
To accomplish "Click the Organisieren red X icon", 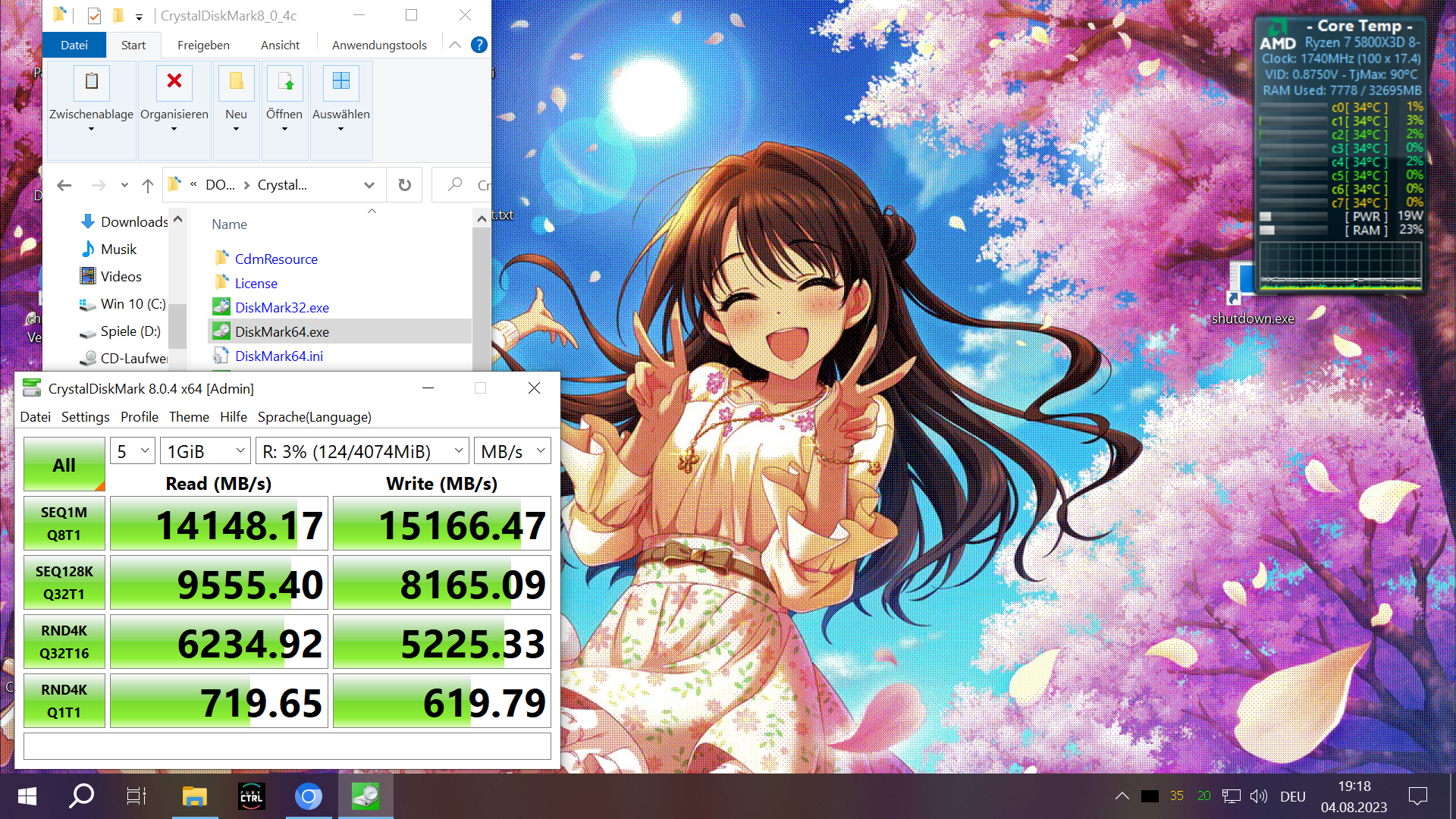I will (x=174, y=82).
